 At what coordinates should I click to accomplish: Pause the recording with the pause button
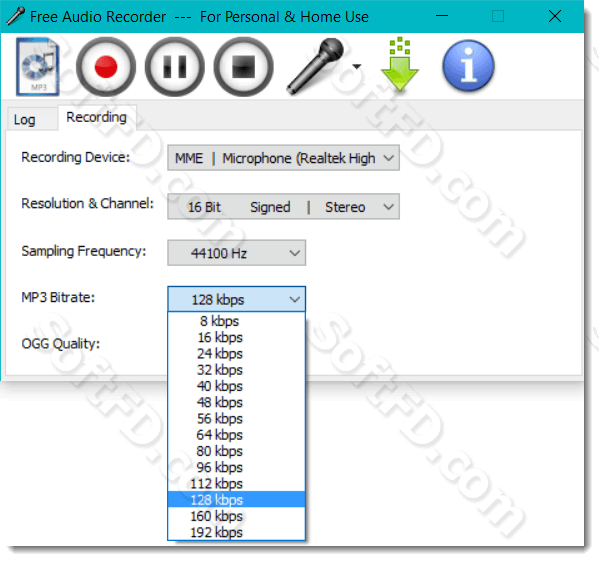coord(175,66)
